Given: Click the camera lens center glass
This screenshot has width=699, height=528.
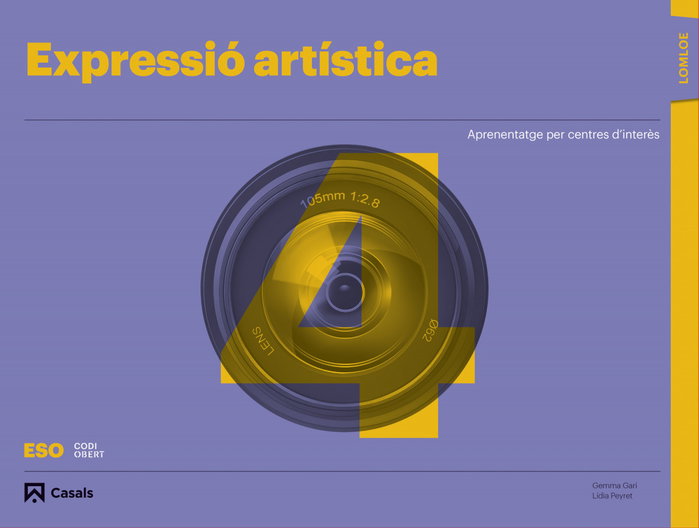Looking at the screenshot, I should (344, 292).
